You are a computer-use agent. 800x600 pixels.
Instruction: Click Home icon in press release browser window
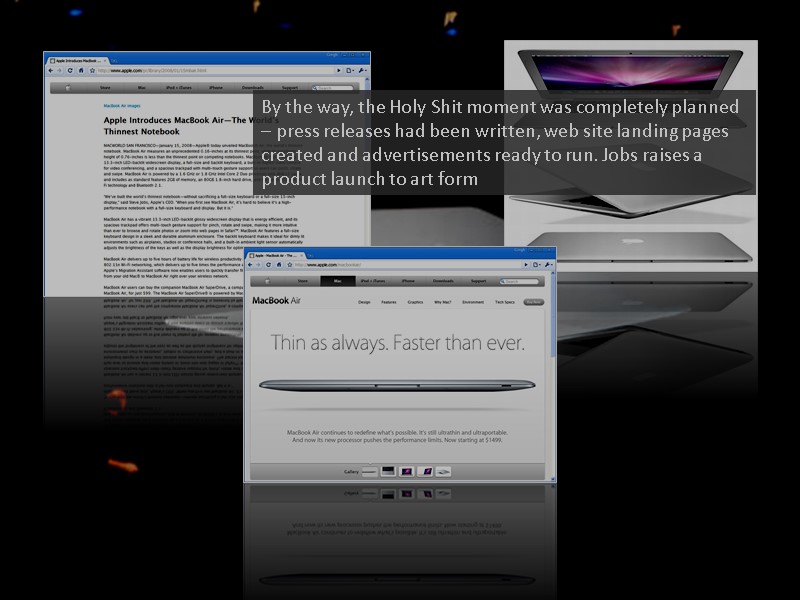tap(81, 70)
